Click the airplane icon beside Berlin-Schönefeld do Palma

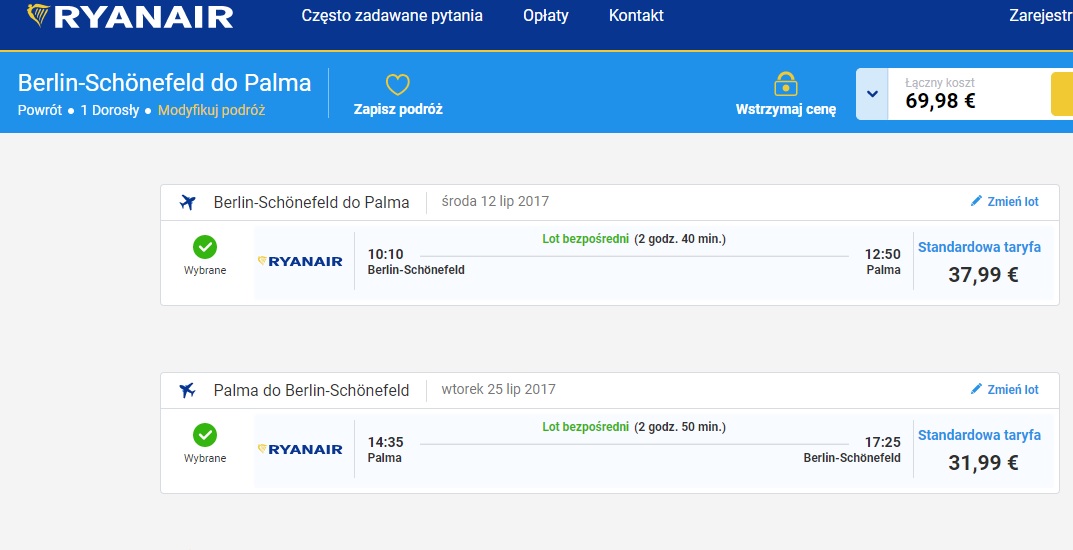click(x=188, y=202)
